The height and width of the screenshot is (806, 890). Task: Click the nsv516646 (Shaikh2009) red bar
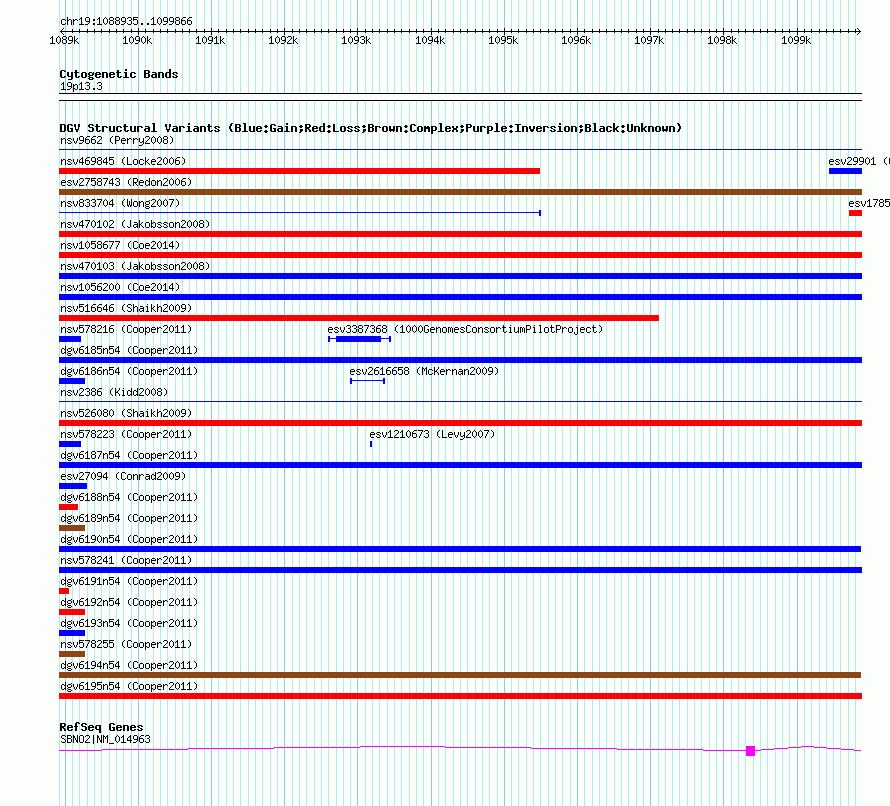pos(359,318)
